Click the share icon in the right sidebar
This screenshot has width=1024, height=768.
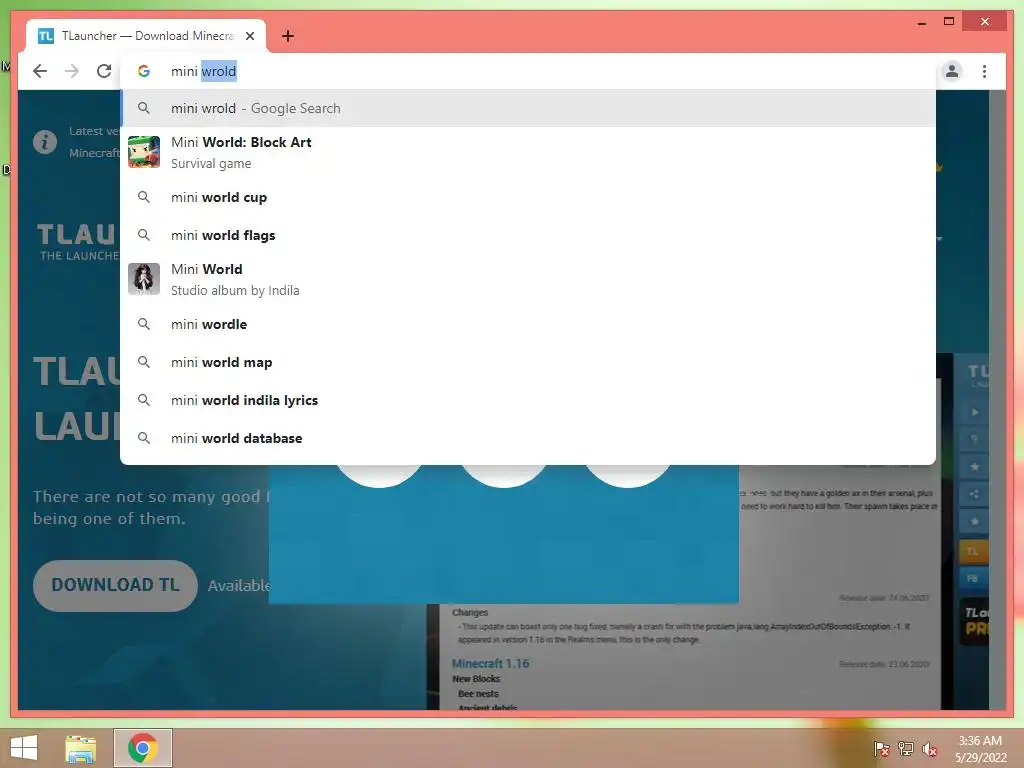(974, 494)
